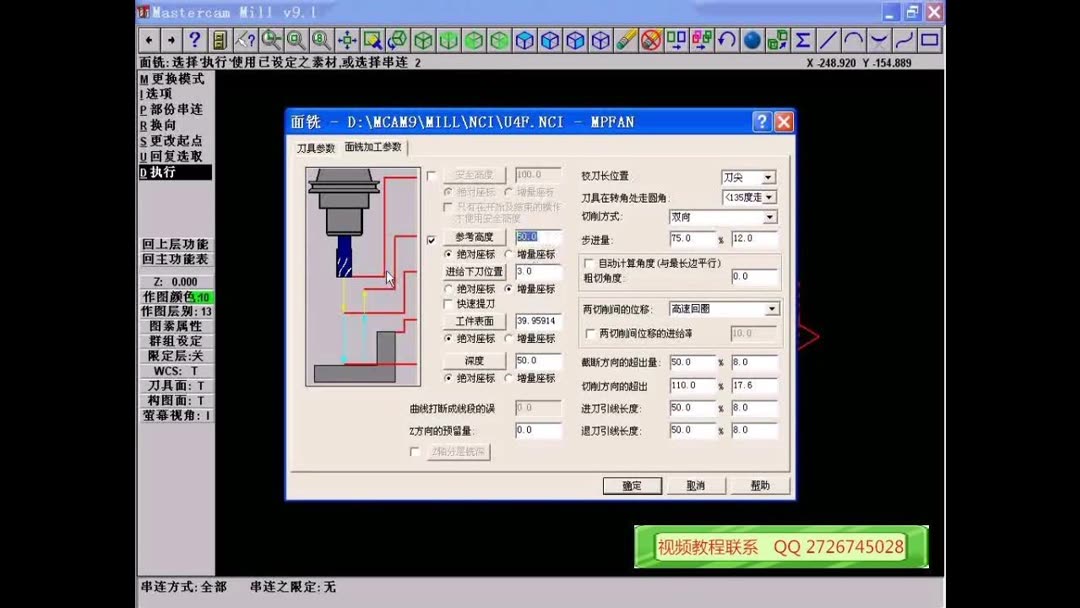The width and height of the screenshot is (1080, 608).
Task: Click the undo arrow toolbar icon
Action: [x=724, y=41]
